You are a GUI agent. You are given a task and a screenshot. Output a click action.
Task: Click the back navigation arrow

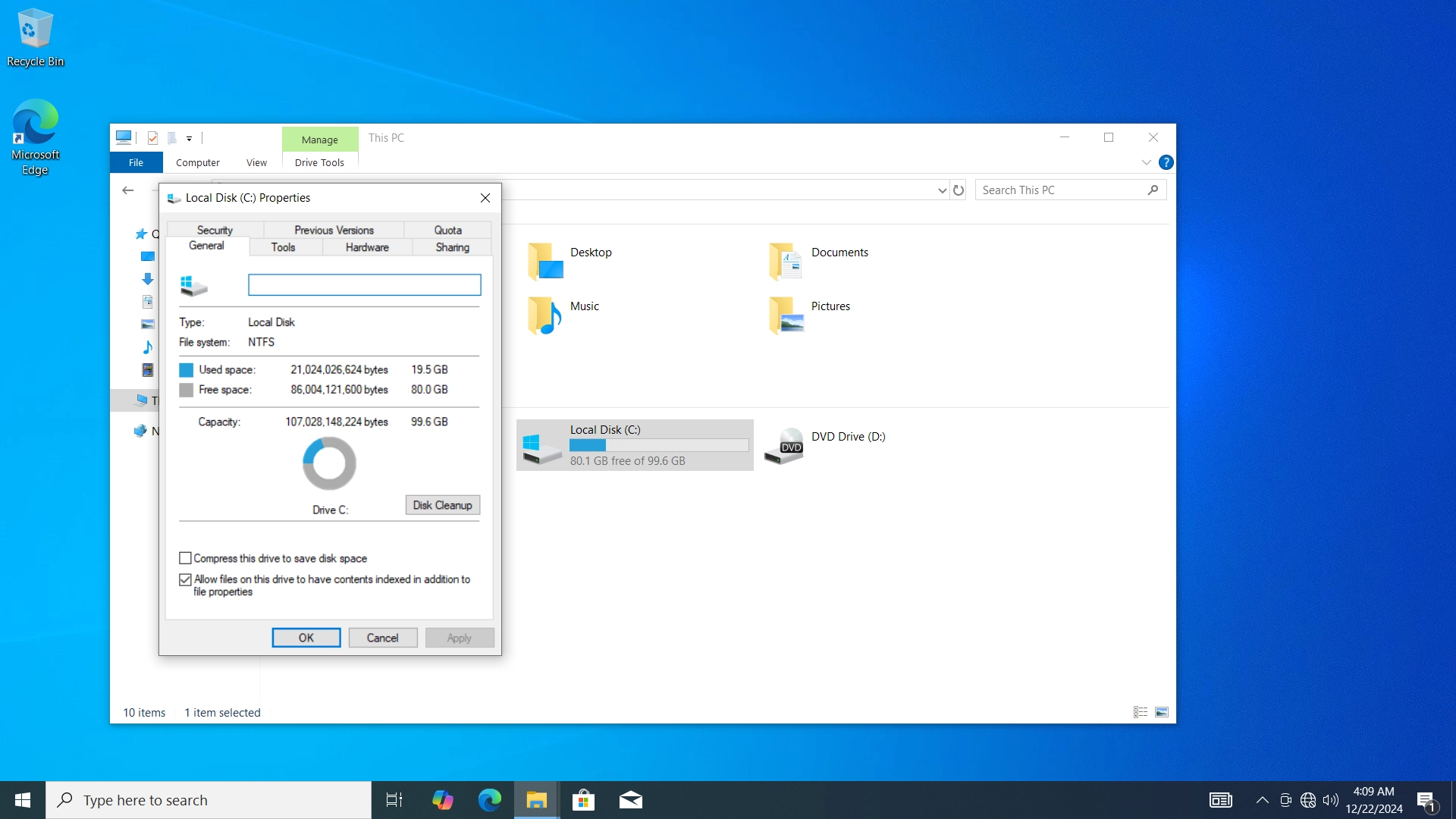click(x=127, y=190)
